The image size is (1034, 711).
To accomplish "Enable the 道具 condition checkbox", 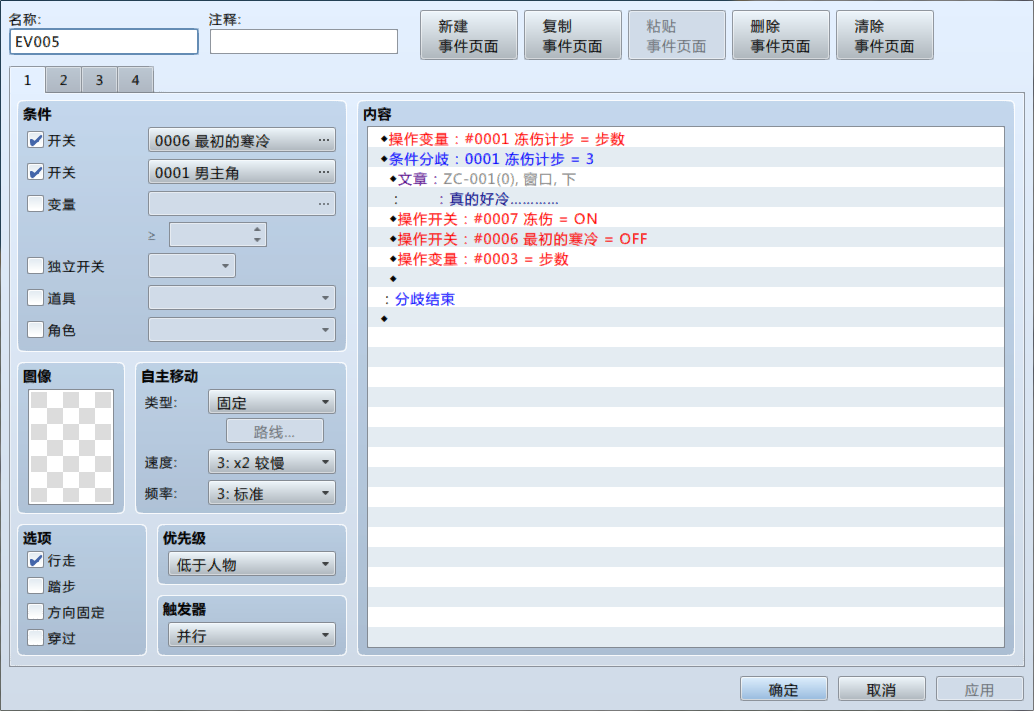I will pyautogui.click(x=36, y=297).
